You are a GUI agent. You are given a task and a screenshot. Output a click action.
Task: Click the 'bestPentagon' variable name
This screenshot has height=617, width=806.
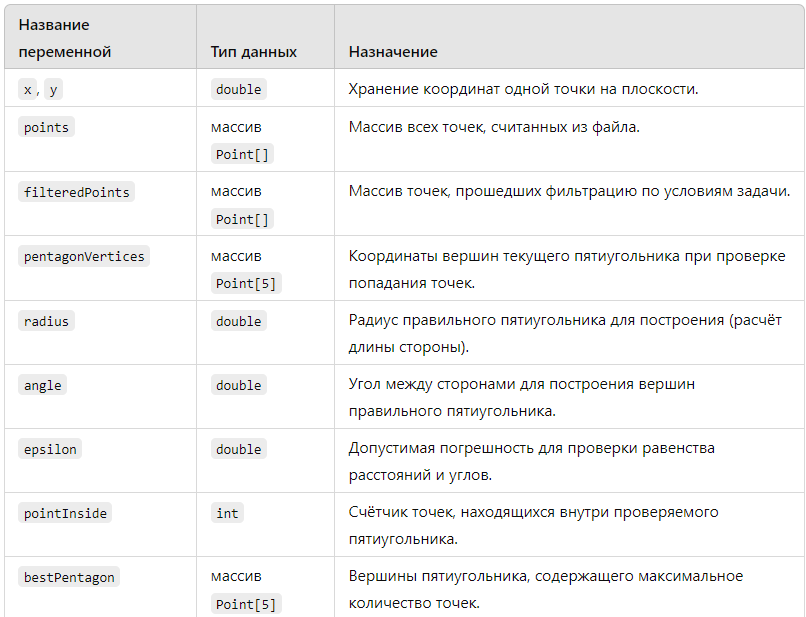pos(69,577)
